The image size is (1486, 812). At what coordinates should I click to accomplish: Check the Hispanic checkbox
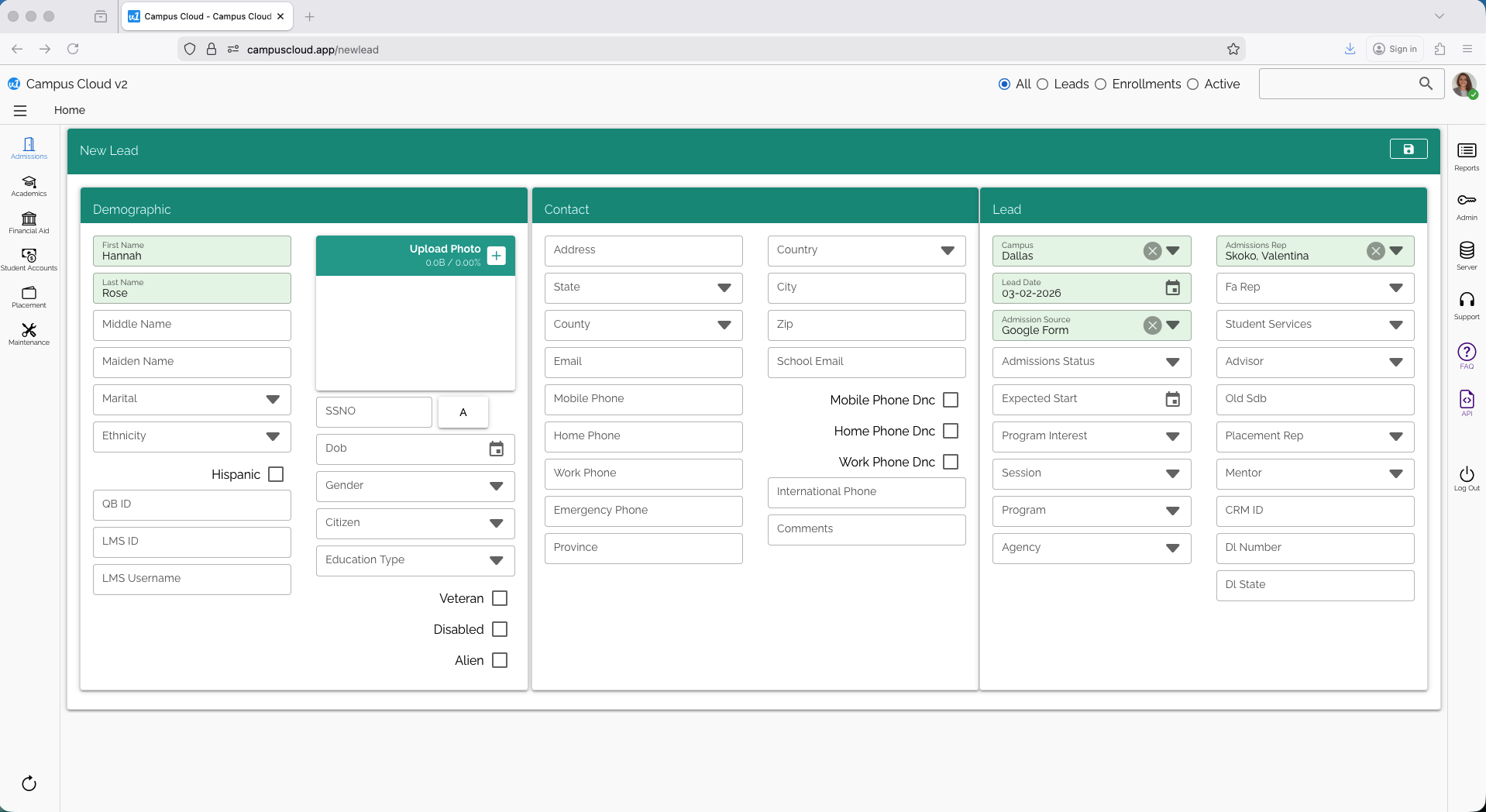(x=276, y=474)
